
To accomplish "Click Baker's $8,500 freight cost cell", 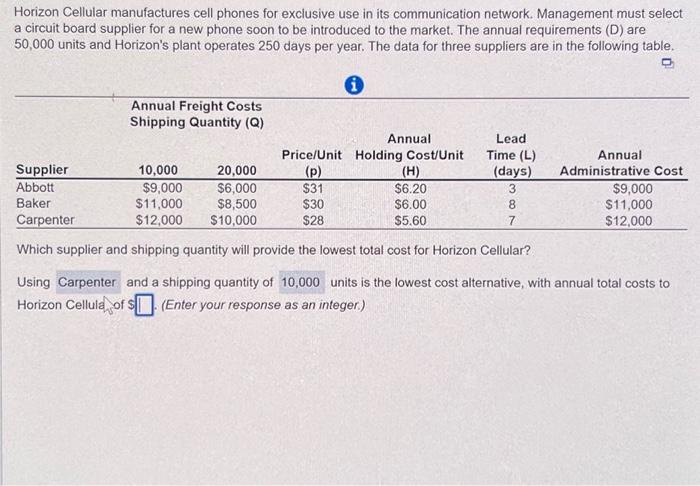I will point(237,204).
